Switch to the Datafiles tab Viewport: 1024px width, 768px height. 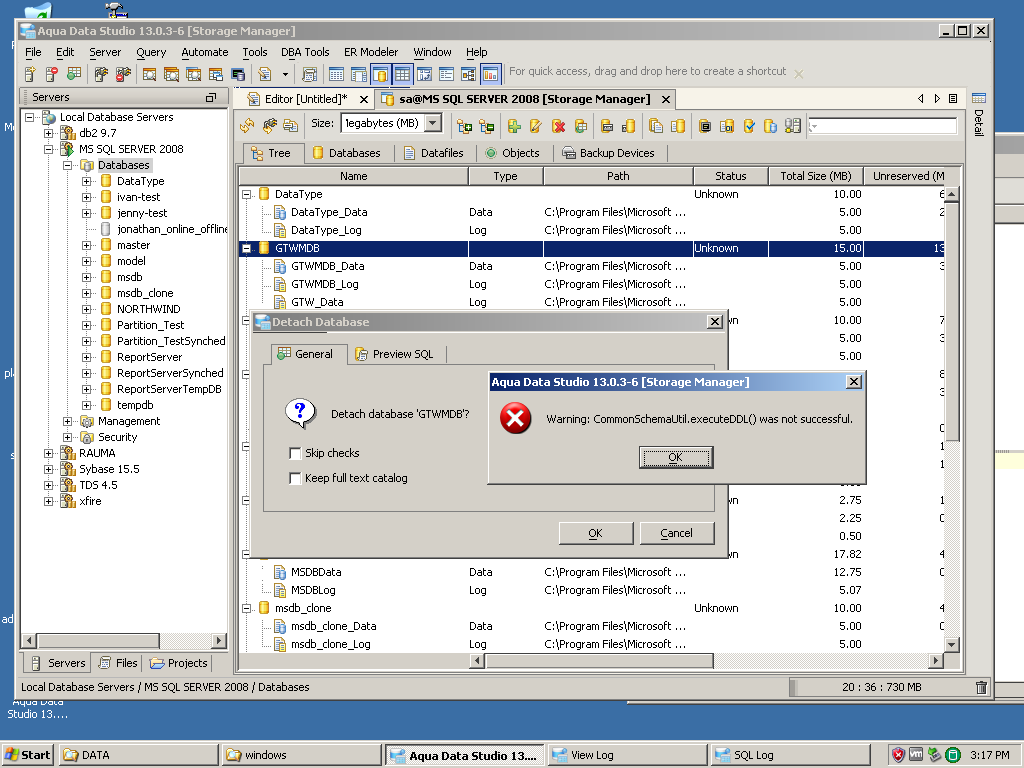point(434,153)
